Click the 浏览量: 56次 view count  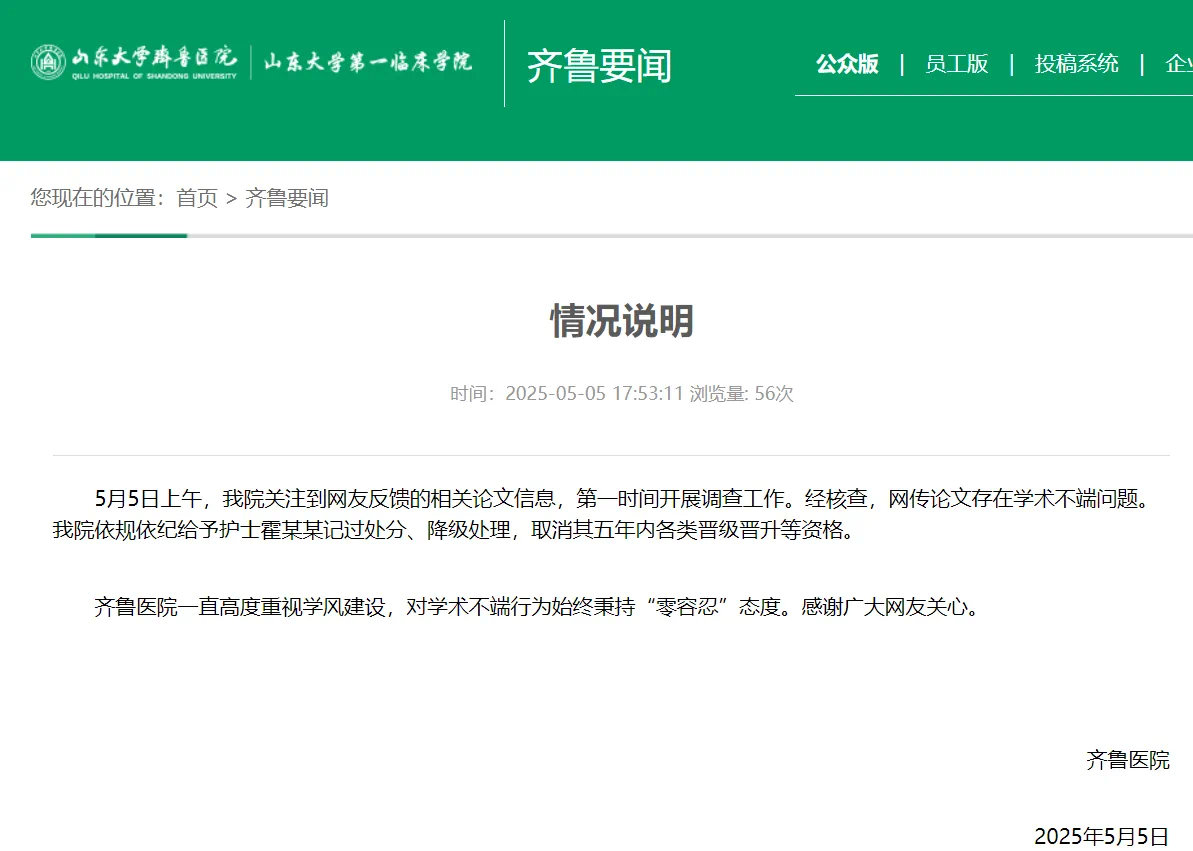(741, 394)
